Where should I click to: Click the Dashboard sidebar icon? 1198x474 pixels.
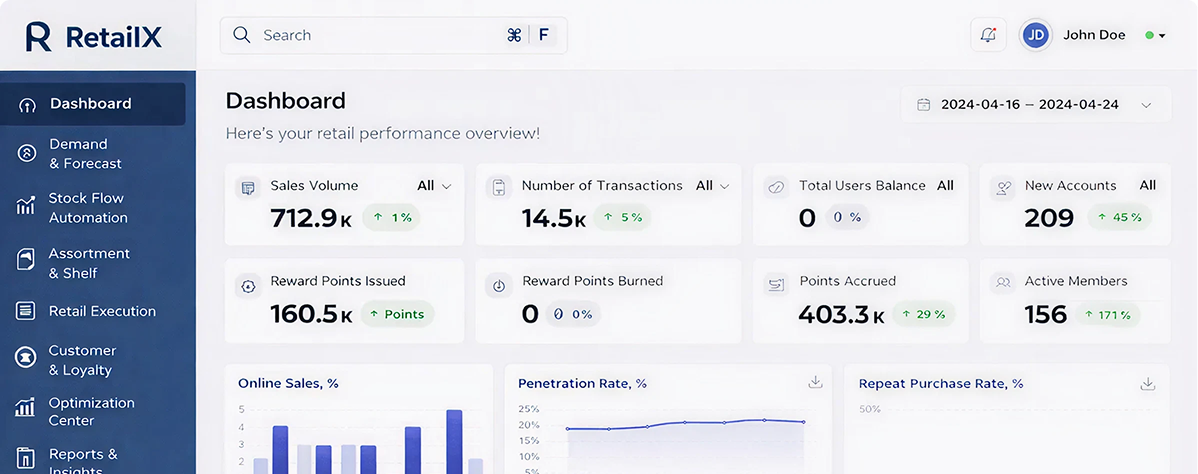coord(27,105)
